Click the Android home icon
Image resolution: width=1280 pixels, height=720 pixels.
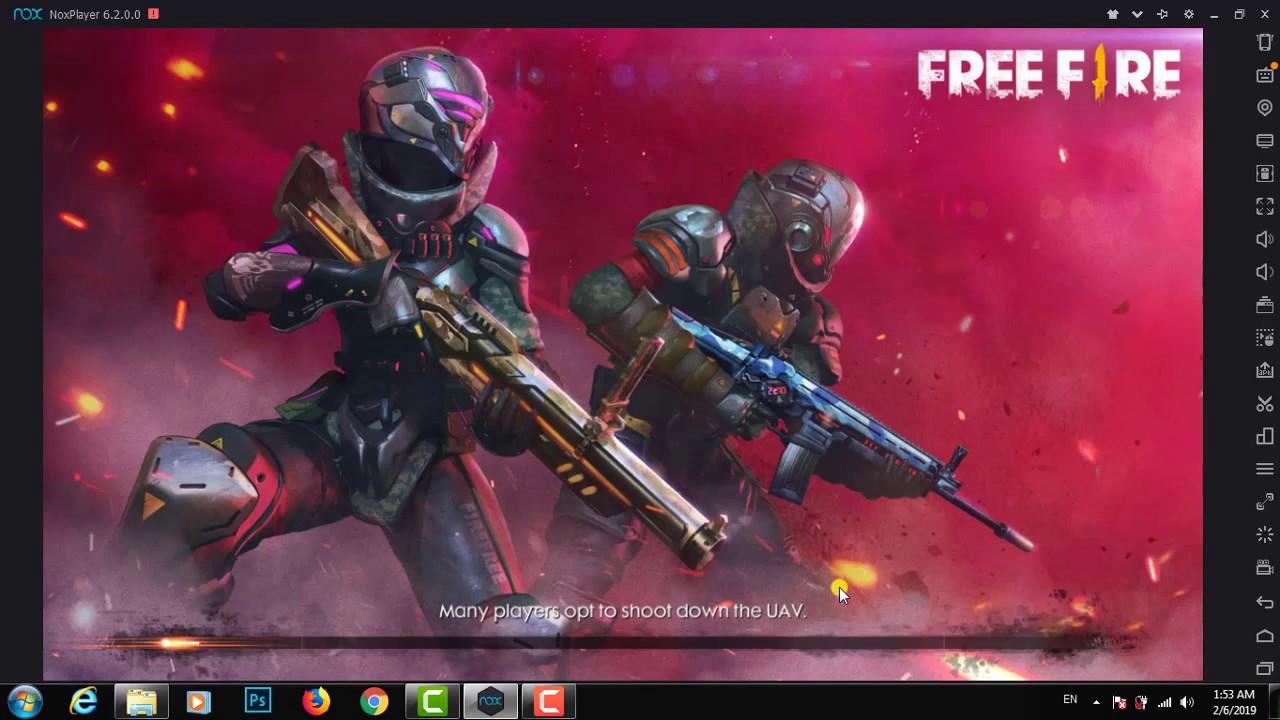(1265, 635)
